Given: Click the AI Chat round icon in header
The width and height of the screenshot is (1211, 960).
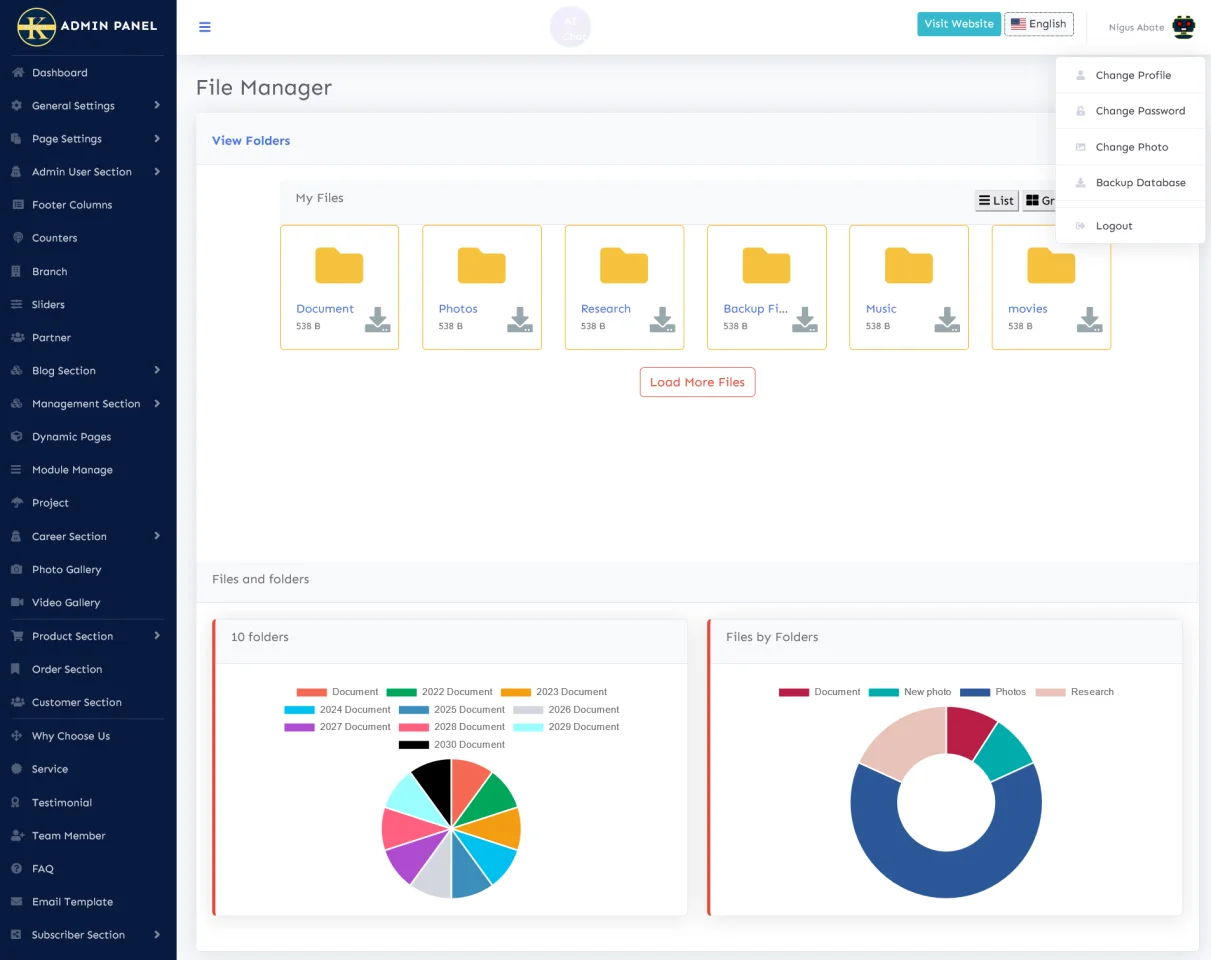Looking at the screenshot, I should 571,27.
